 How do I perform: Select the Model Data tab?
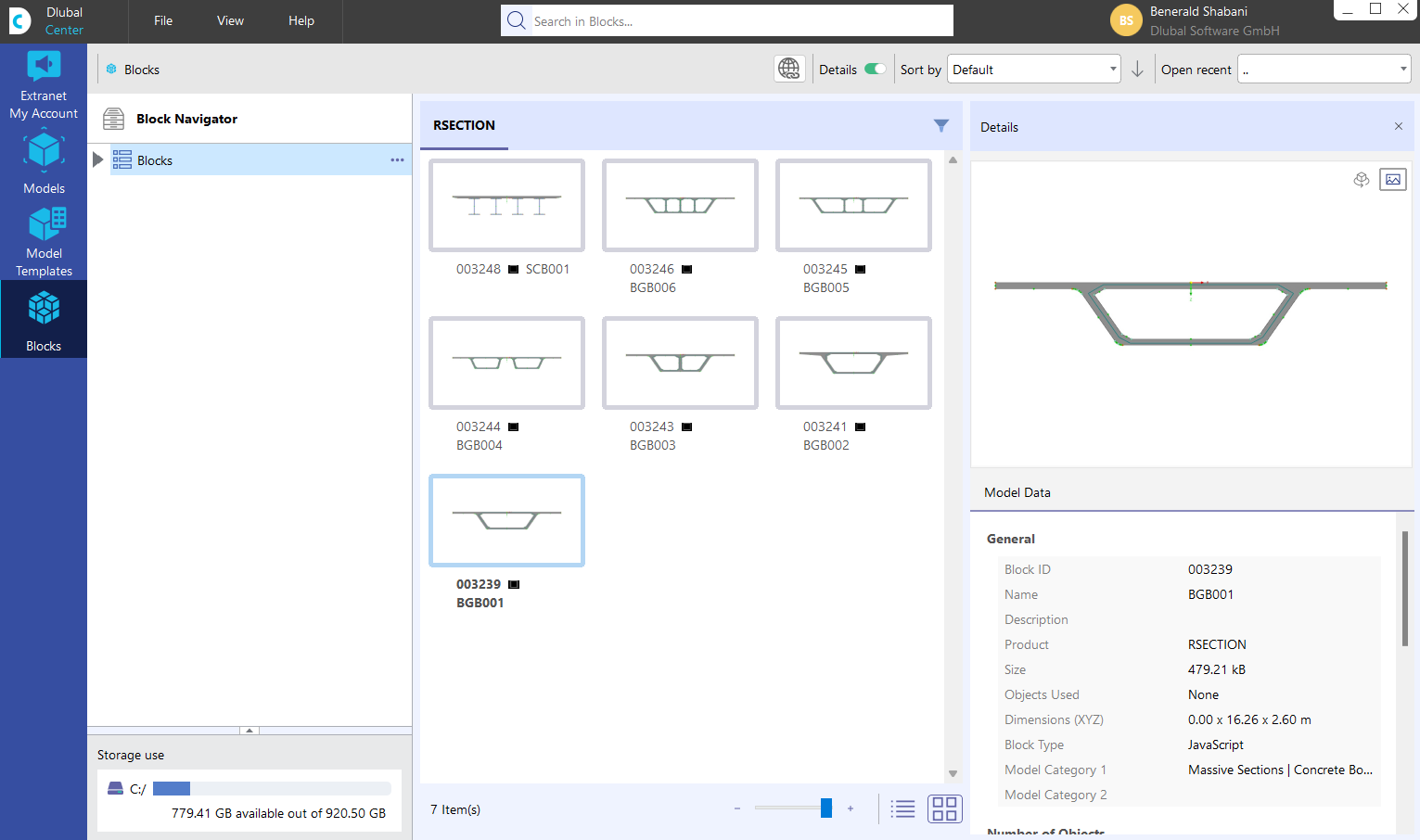(x=1017, y=492)
